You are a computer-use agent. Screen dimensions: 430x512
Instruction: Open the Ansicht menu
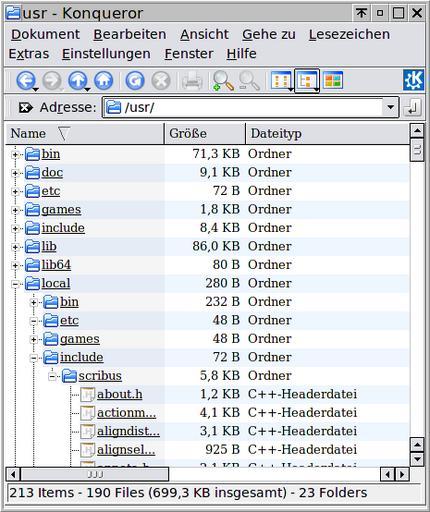204,34
